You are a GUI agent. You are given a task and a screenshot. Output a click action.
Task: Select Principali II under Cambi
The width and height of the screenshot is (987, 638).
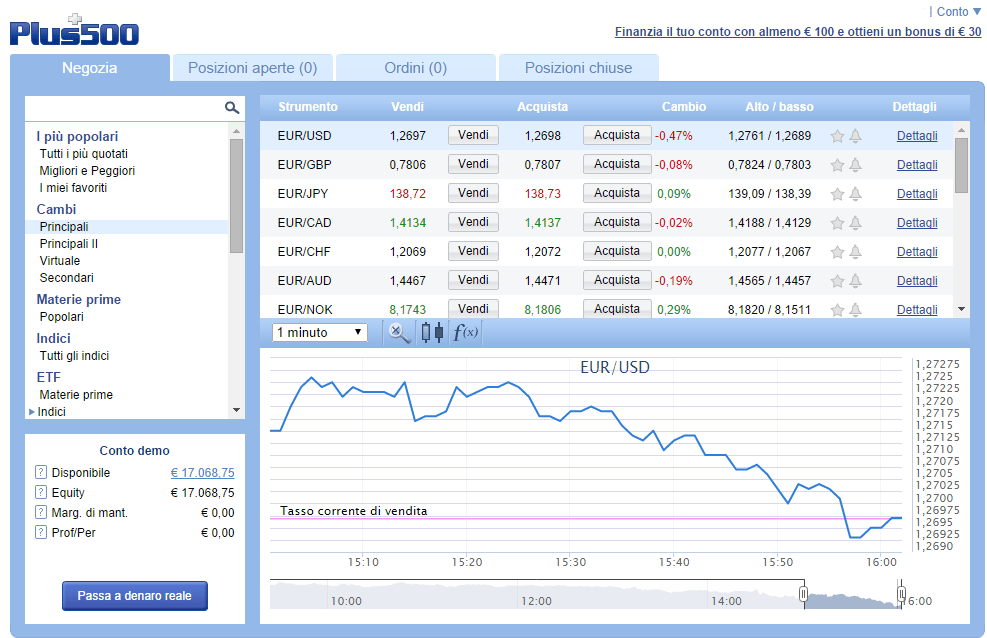pyautogui.click(x=69, y=243)
